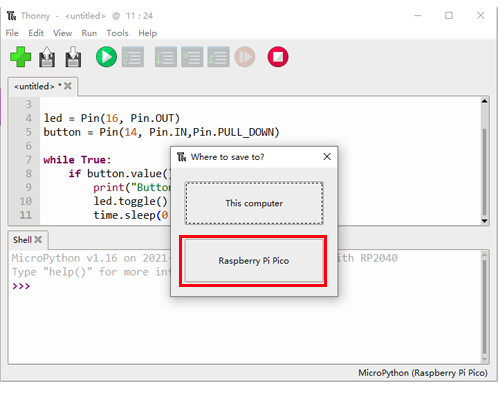Close the Shell panel tab
500x400 pixels.
click(x=38, y=239)
